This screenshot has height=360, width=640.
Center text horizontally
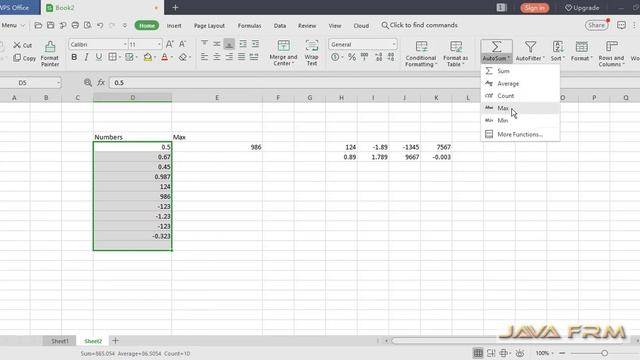pyautogui.click(x=217, y=57)
